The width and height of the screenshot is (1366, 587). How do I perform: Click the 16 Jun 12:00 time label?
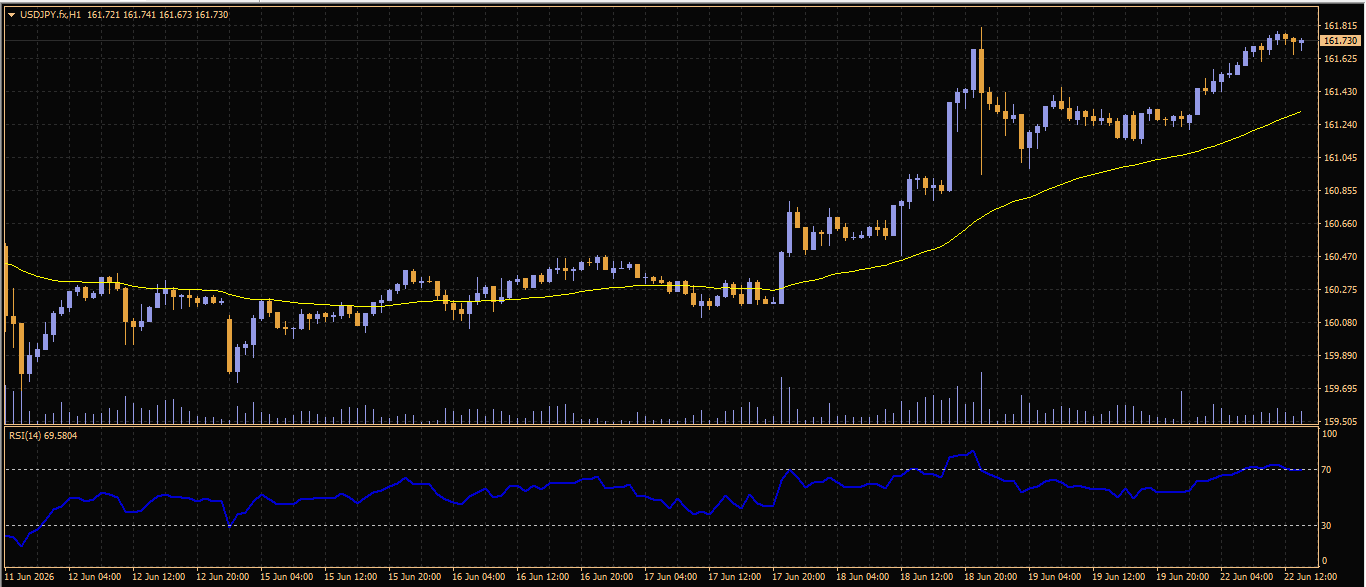(543, 577)
